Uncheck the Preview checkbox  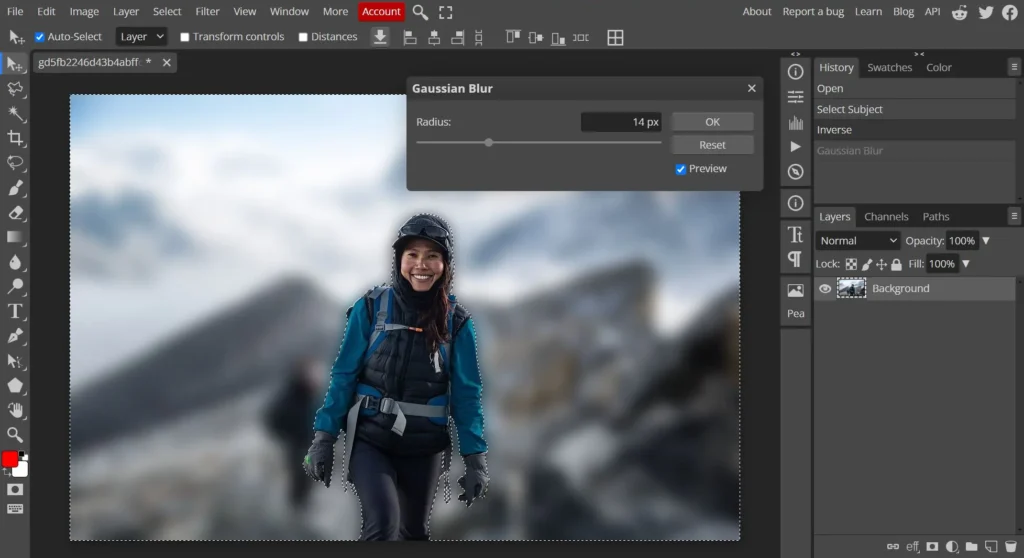[681, 169]
